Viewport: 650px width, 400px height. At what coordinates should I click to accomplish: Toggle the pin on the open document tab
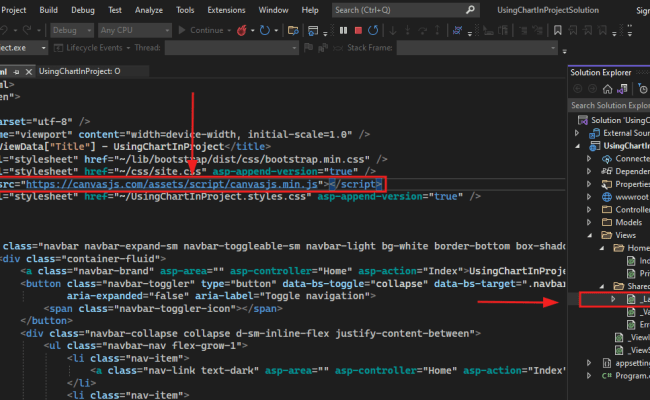[16, 72]
